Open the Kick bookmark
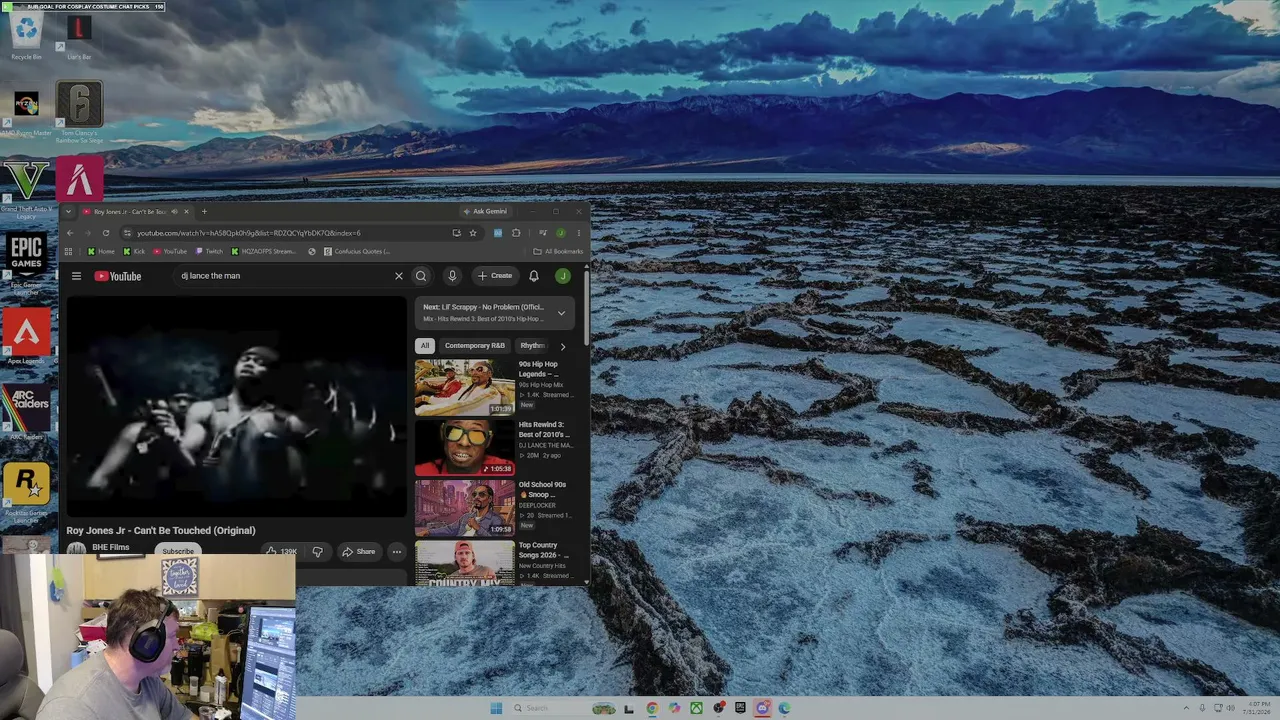1280x720 pixels. 134,252
